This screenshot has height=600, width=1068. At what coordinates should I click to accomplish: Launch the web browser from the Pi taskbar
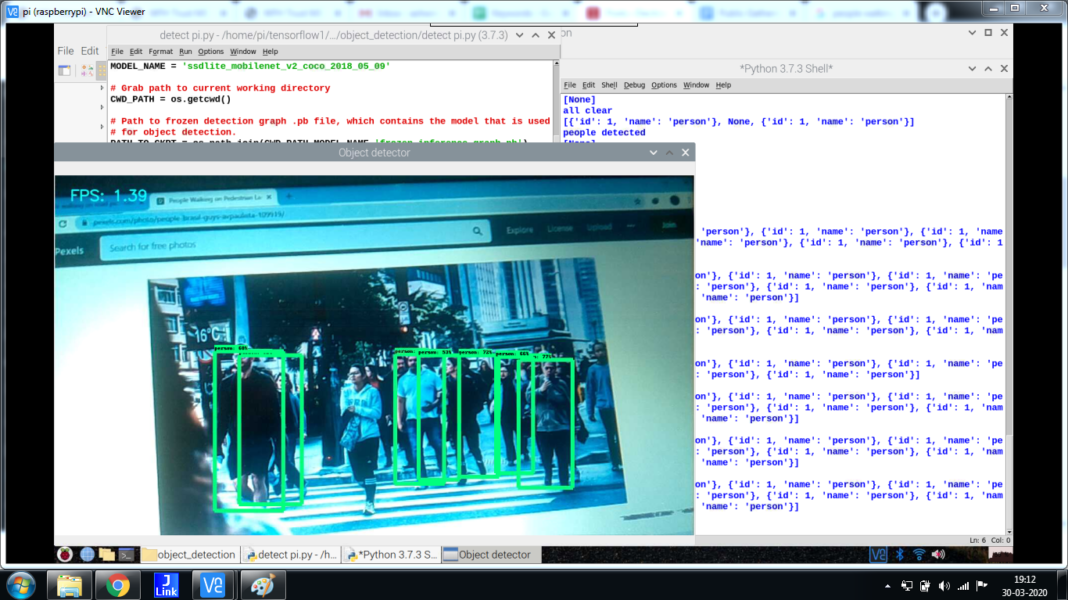(x=87, y=553)
